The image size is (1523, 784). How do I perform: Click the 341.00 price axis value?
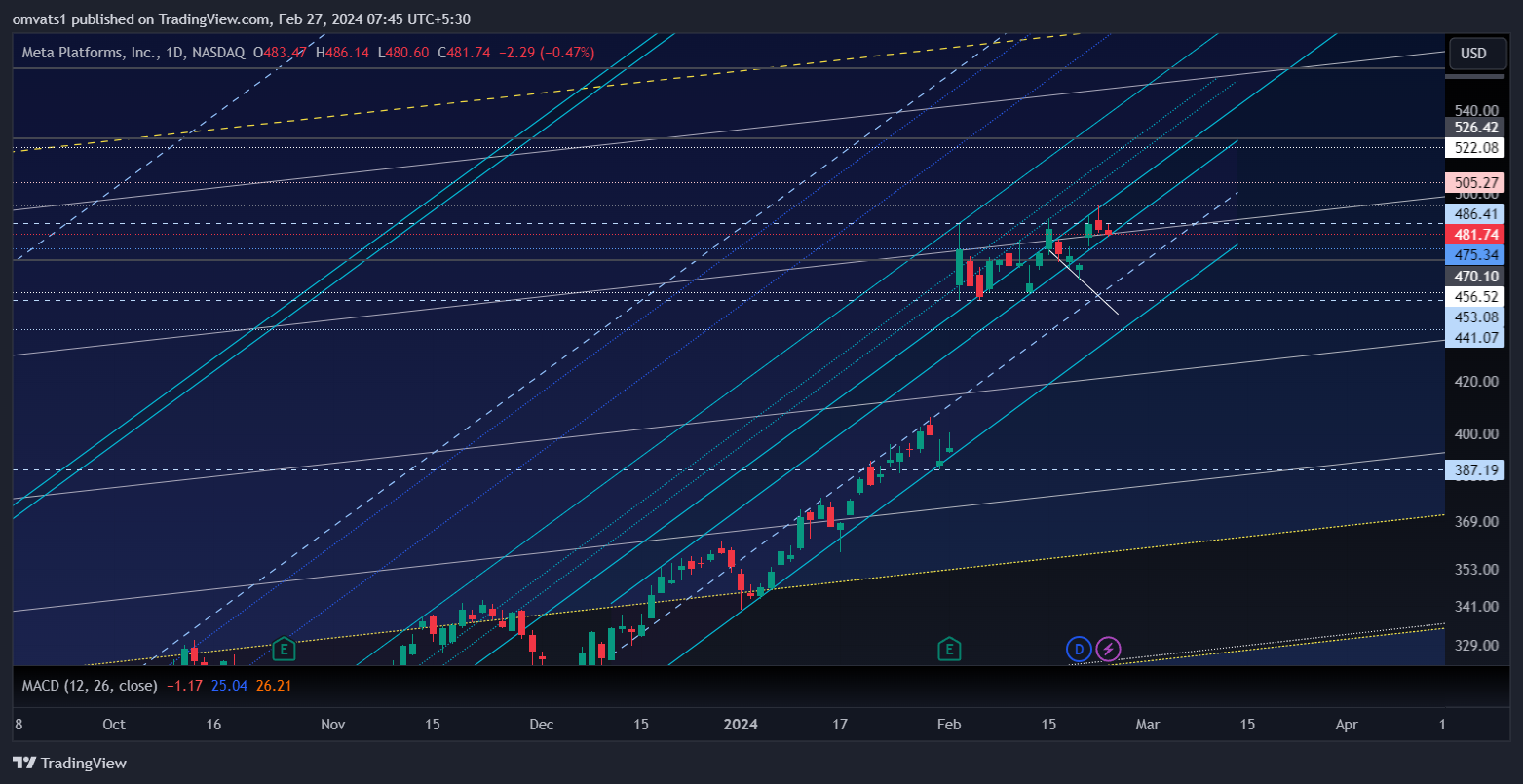(1475, 607)
